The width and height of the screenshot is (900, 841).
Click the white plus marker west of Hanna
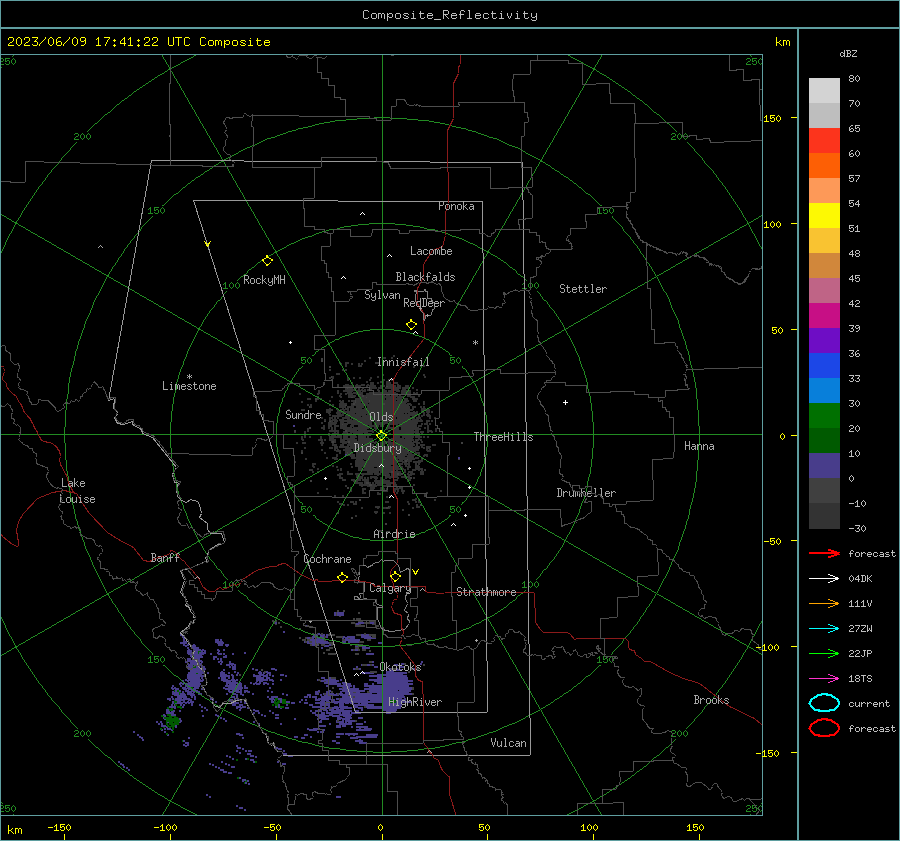[x=565, y=402]
